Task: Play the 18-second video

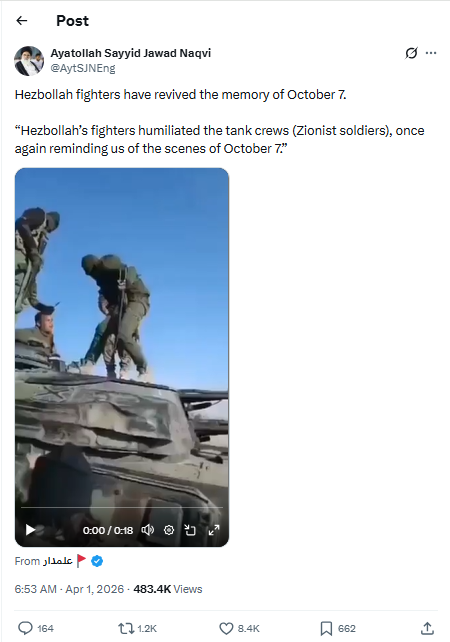Action: pos(30,530)
